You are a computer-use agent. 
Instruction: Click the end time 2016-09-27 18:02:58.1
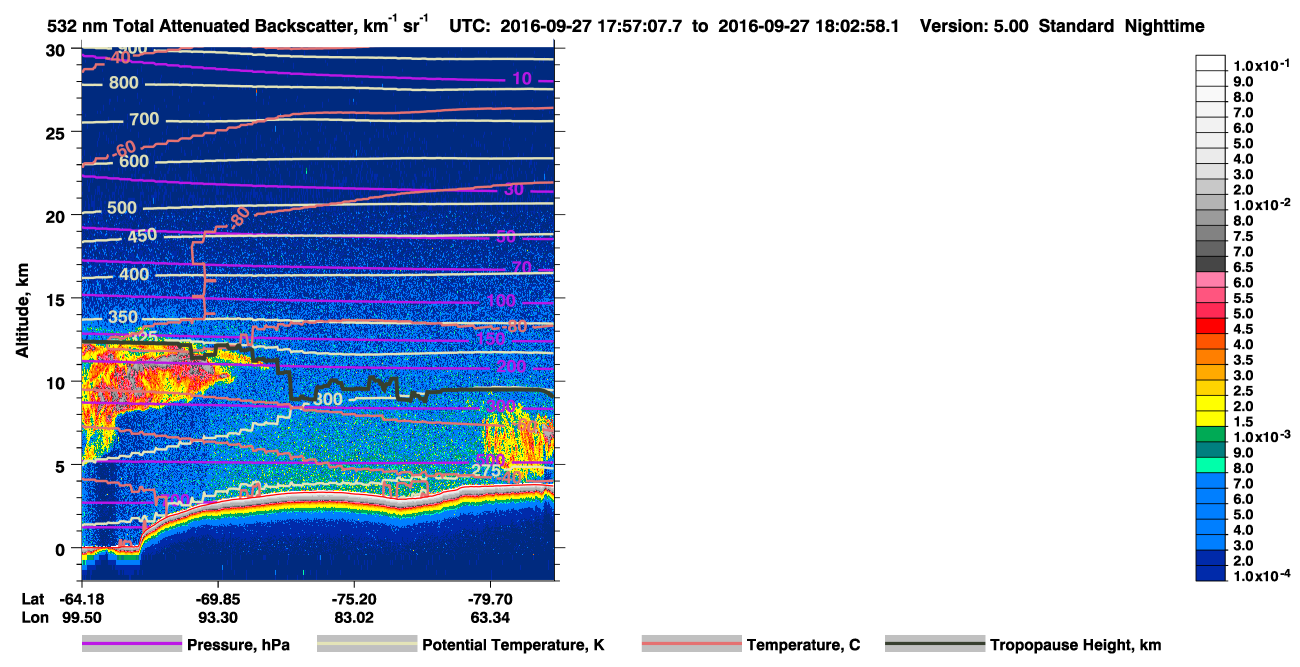[810, 26]
